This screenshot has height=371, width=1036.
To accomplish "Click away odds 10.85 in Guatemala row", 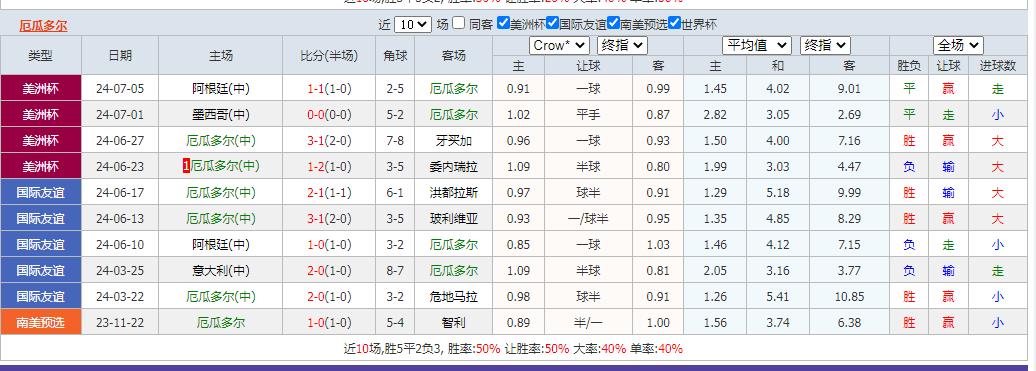I will [849, 296].
